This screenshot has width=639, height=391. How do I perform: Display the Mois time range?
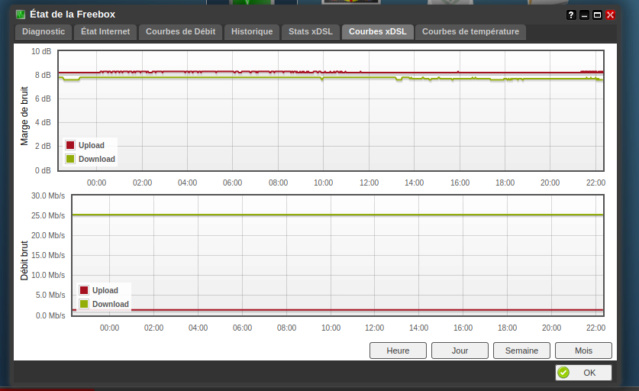(584, 351)
